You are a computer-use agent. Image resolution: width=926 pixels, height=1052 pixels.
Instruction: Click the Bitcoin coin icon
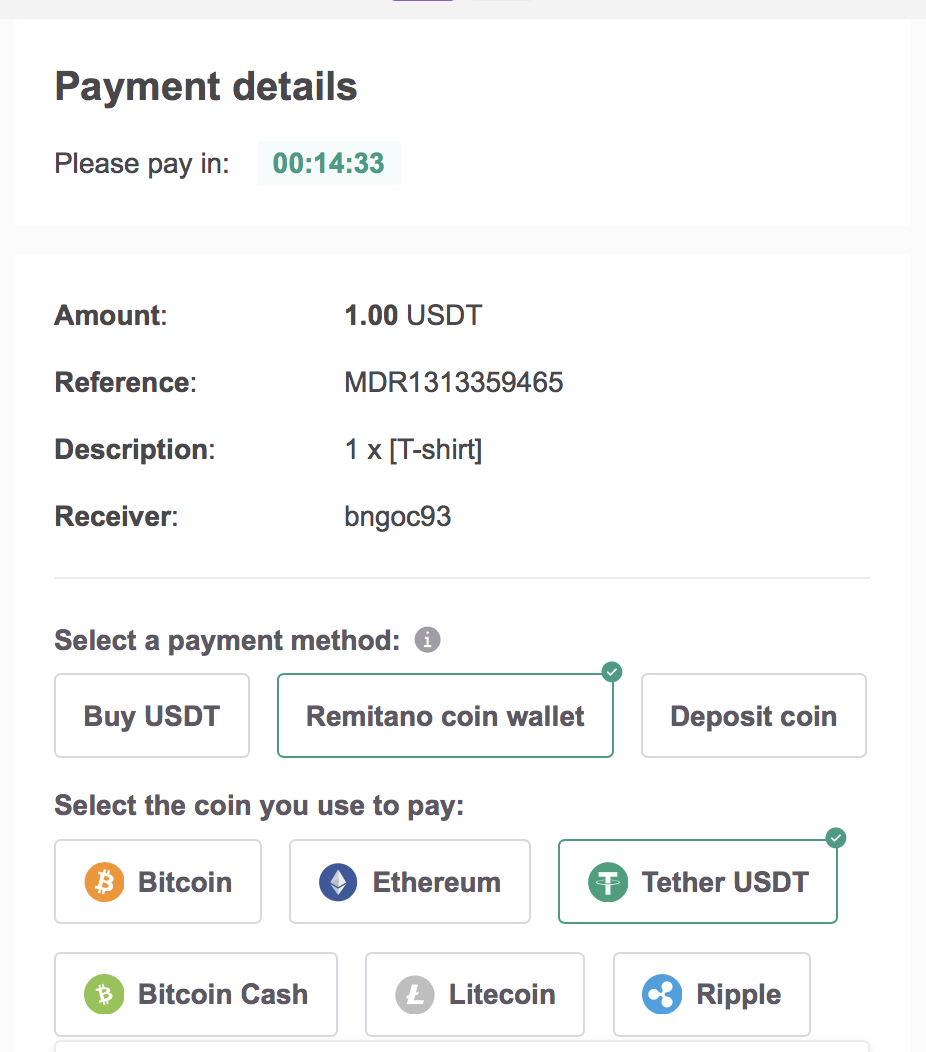point(103,882)
